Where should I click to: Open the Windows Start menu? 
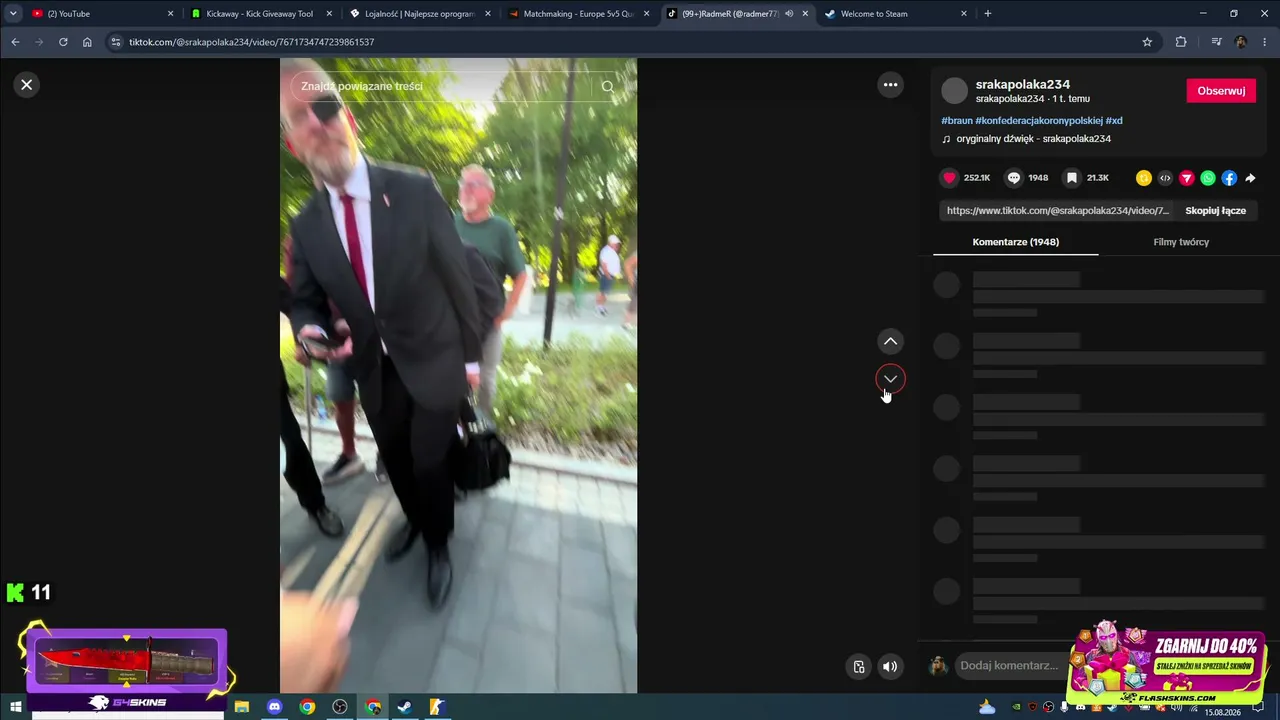pos(16,707)
